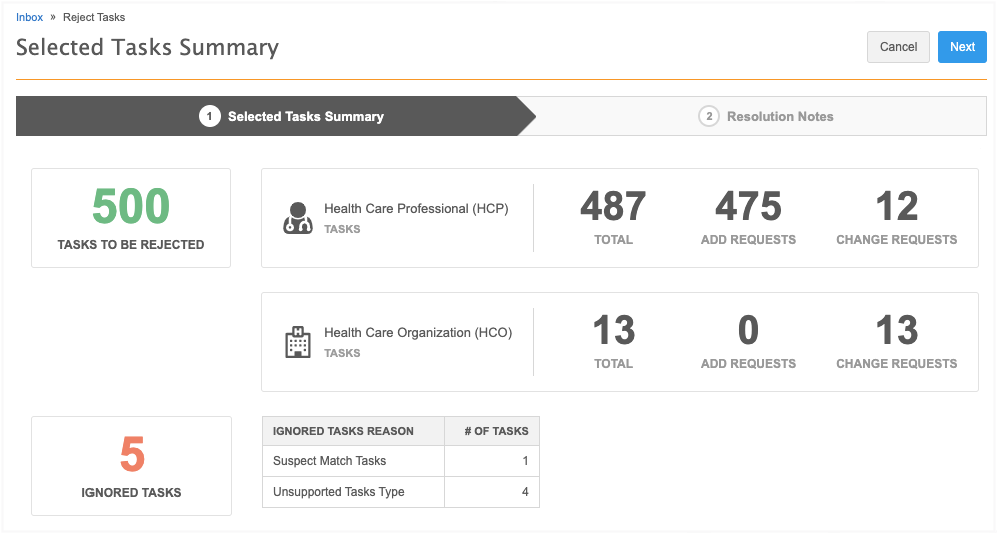Select the 5 ignored tasks card
This screenshot has height=534, width=997.
pos(131,466)
